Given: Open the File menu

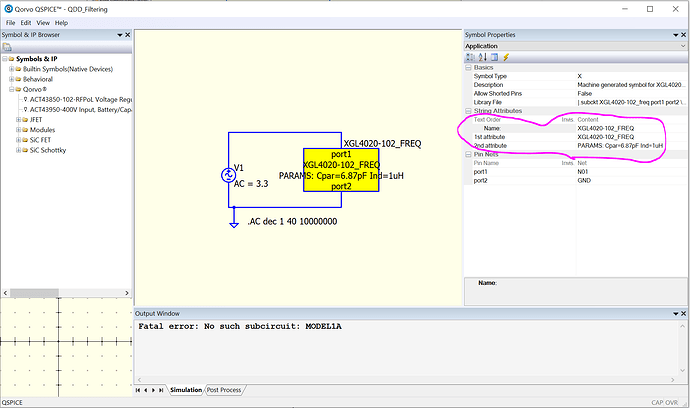Looking at the screenshot, I should pyautogui.click(x=11, y=23).
